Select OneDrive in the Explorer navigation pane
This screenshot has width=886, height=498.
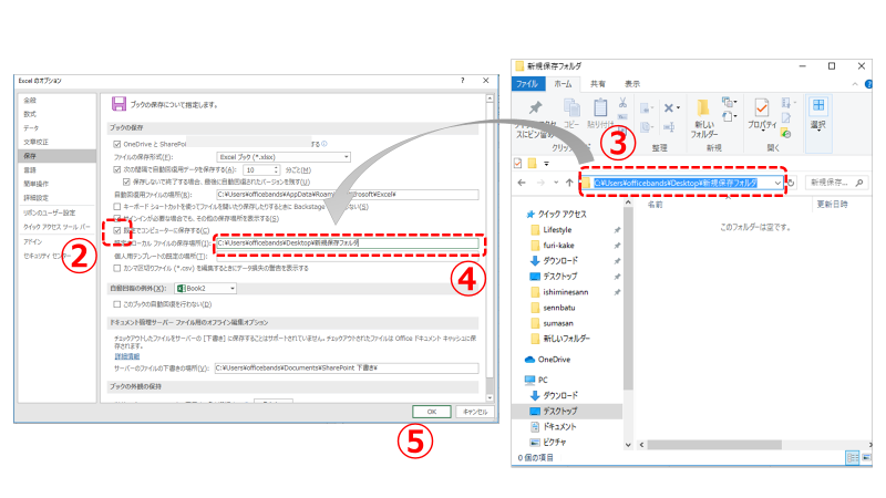(x=548, y=360)
